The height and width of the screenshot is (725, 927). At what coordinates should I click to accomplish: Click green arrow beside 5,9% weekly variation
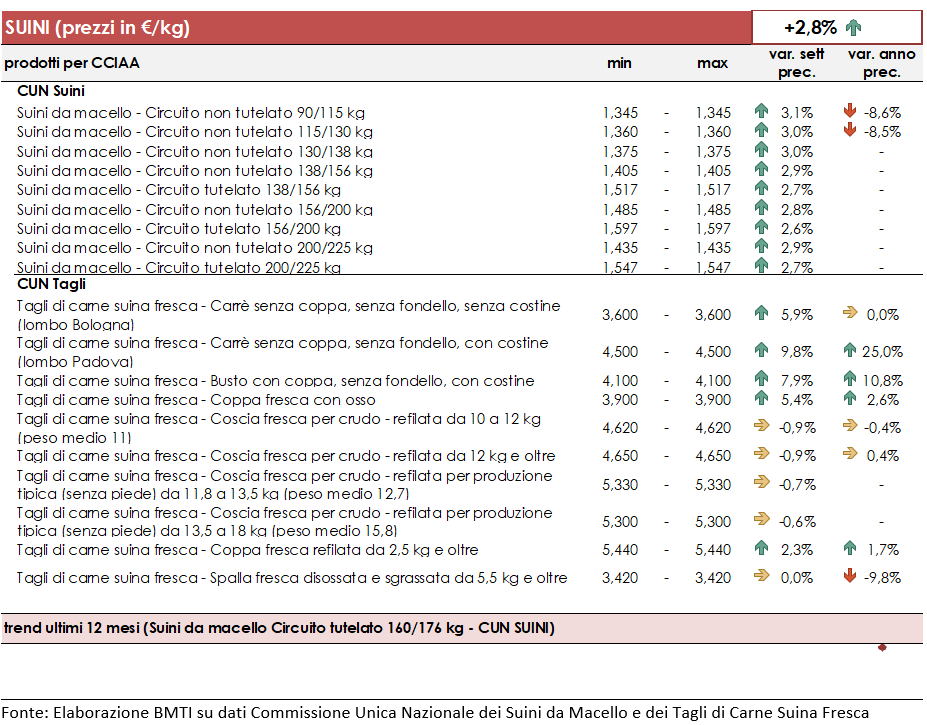click(x=761, y=313)
